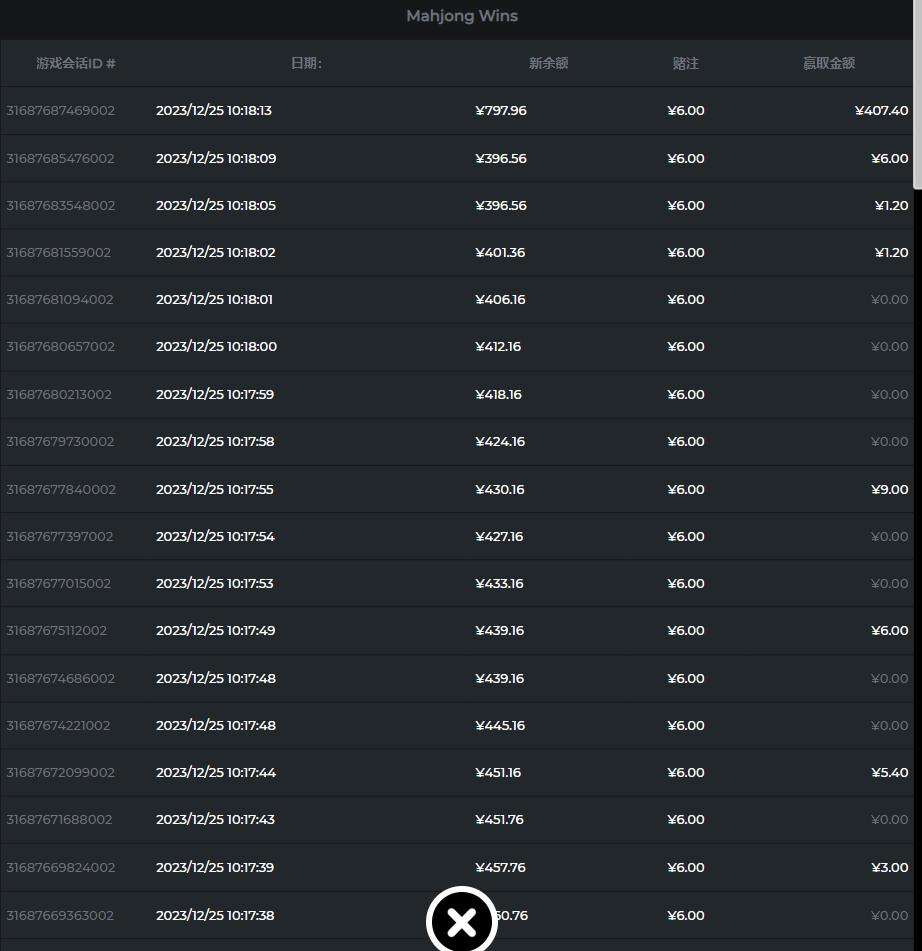Select session ID 31687677840002

tap(61, 489)
